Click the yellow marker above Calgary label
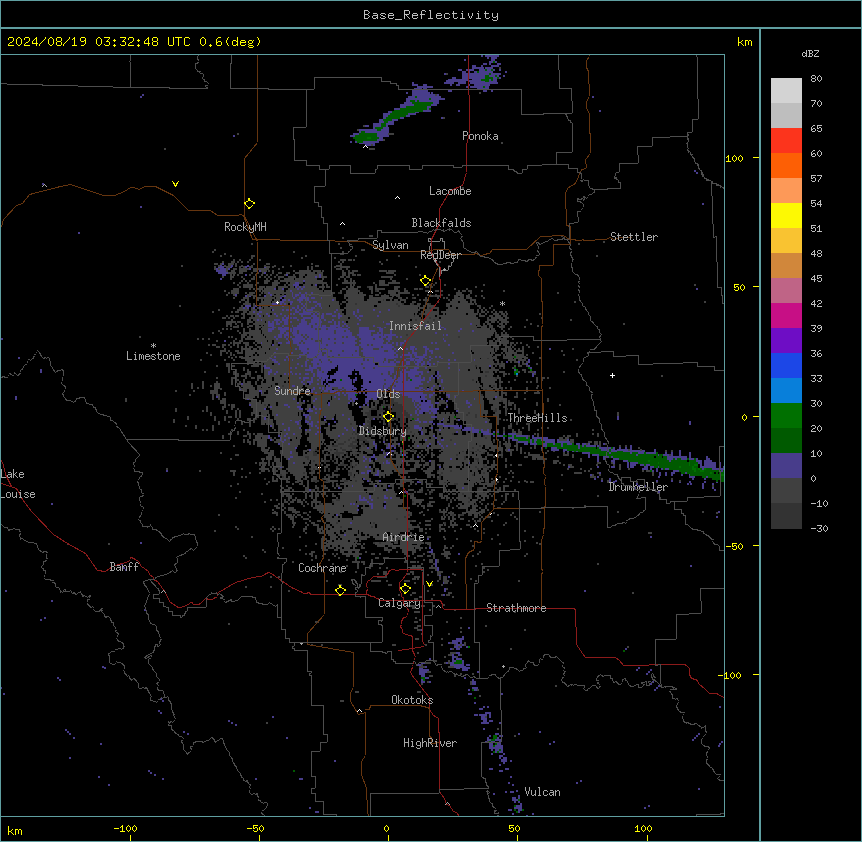 pos(405,589)
